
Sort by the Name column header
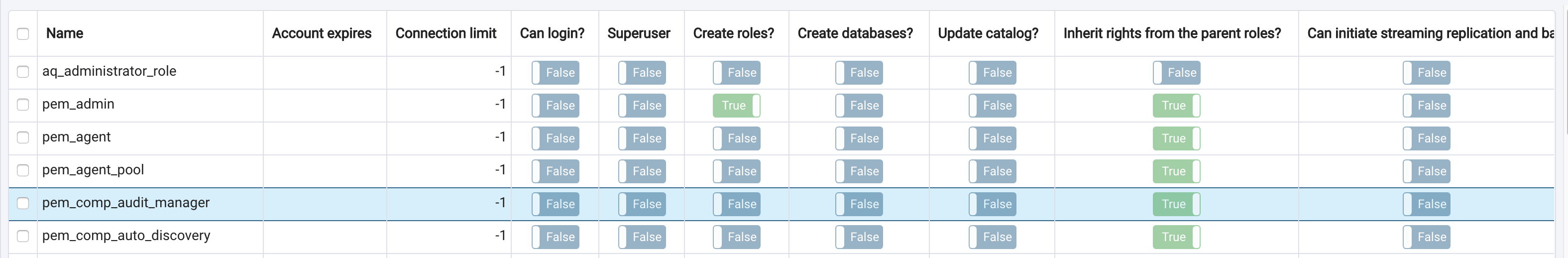(65, 33)
